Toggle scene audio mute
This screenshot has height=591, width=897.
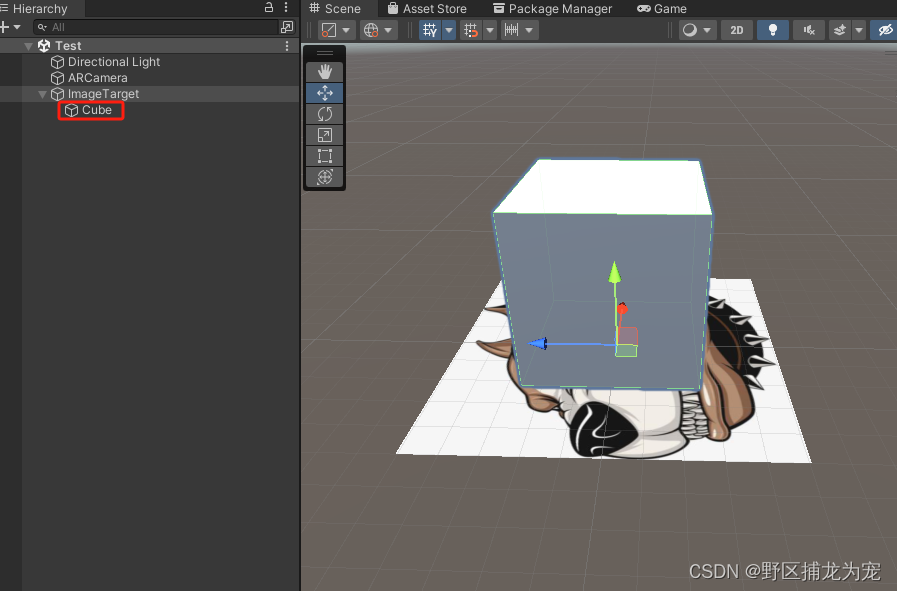[809, 30]
